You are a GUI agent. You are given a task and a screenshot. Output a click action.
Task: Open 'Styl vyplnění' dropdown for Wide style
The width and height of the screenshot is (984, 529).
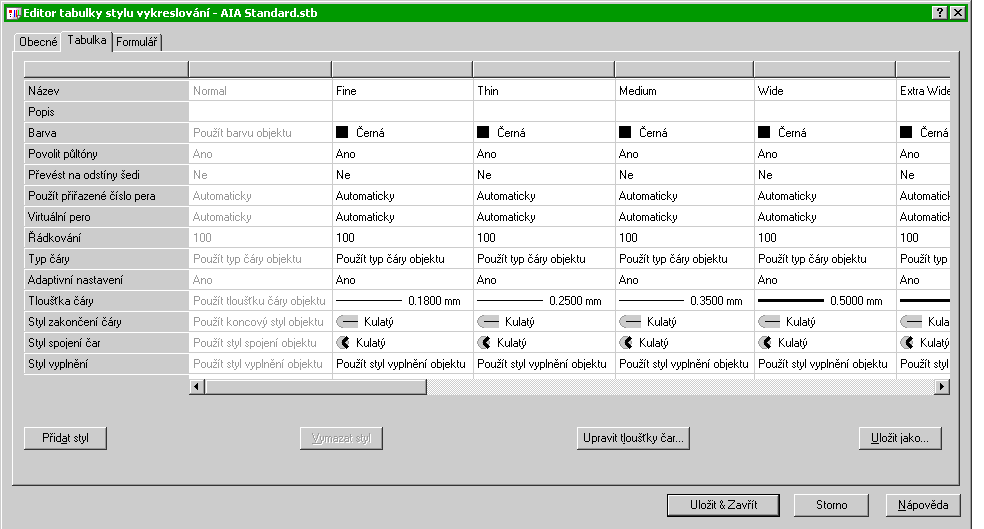click(824, 364)
